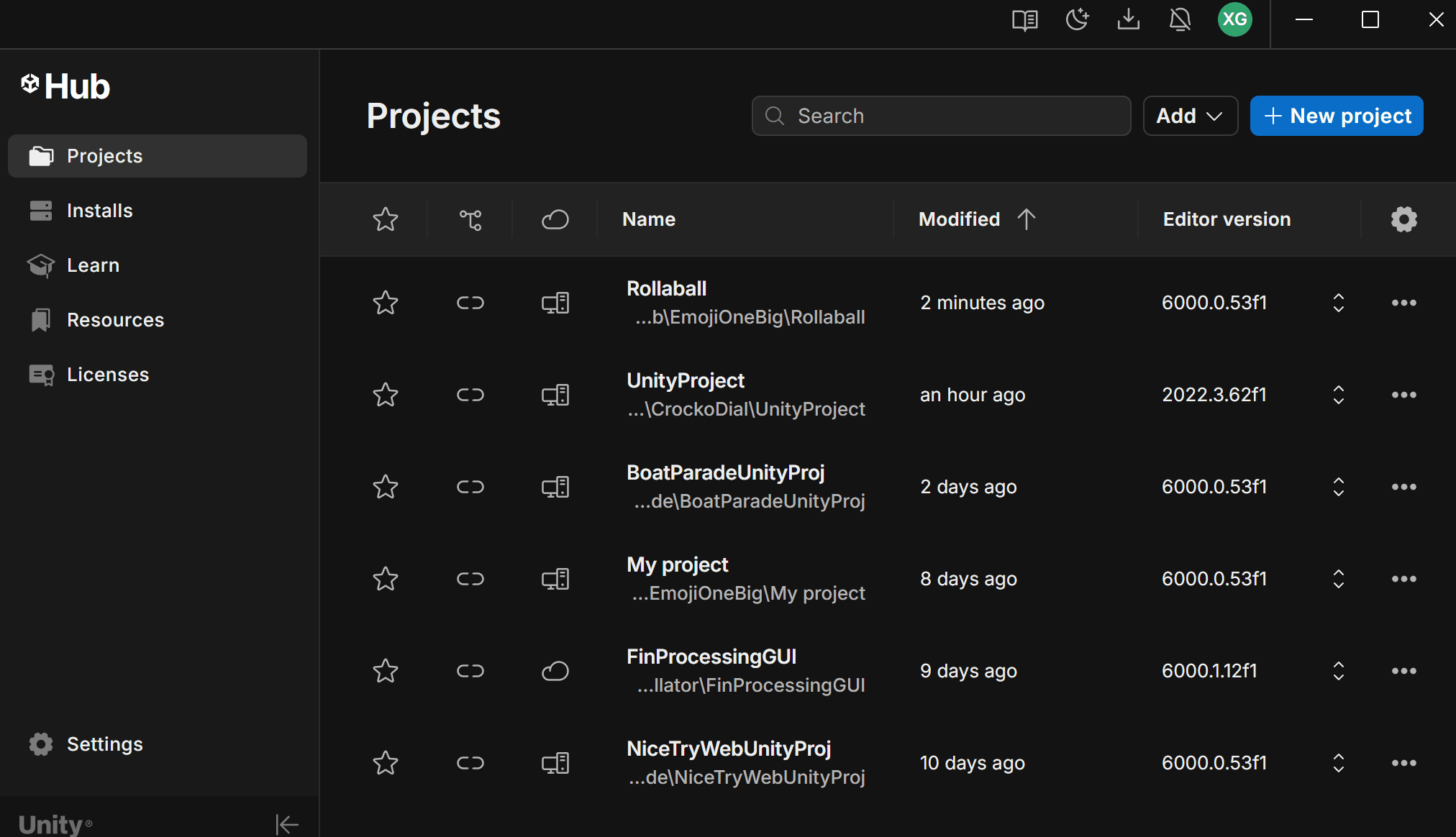
Task: Click the table column settings gear icon
Action: 1403,219
